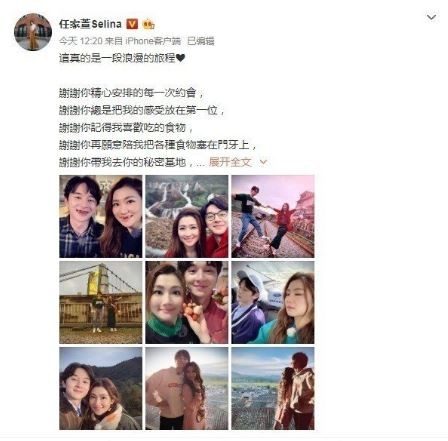The height and width of the screenshot is (441, 448).
Task: Open the railway track balancing photo
Action: click(x=273, y=216)
